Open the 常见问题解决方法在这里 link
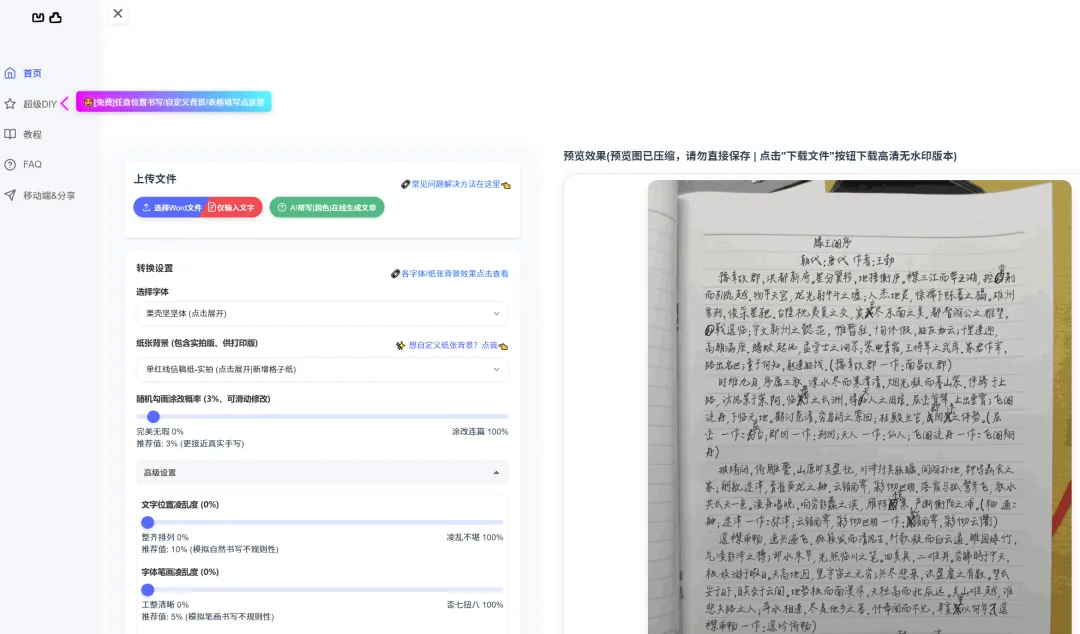This screenshot has height=634, width=1080. 455,184
